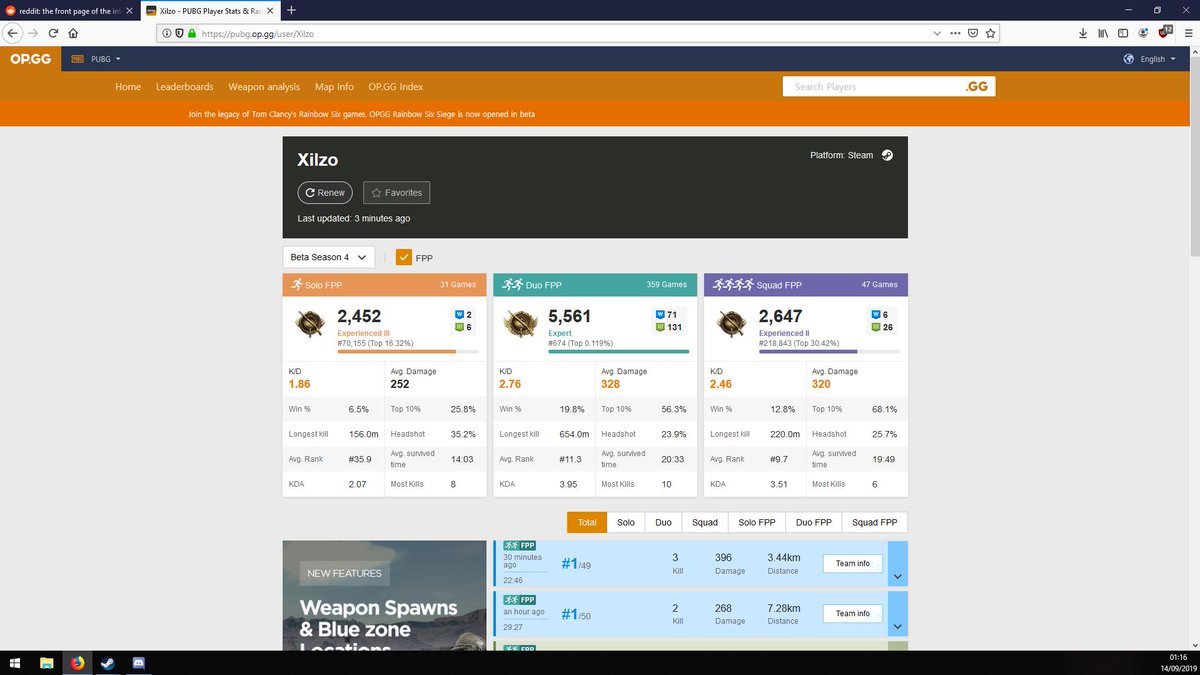Viewport: 1200px width, 675px height.
Task: Click the Solo FPP rating progress bar
Action: click(408, 352)
